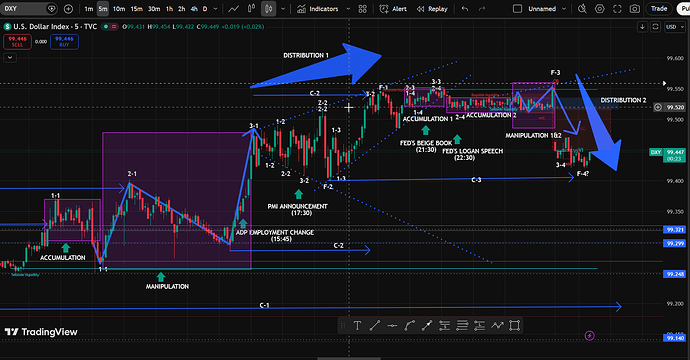The height and width of the screenshot is (360, 690).
Task: Click the U.S. Dollar Index symbol title
Action: tap(55, 27)
